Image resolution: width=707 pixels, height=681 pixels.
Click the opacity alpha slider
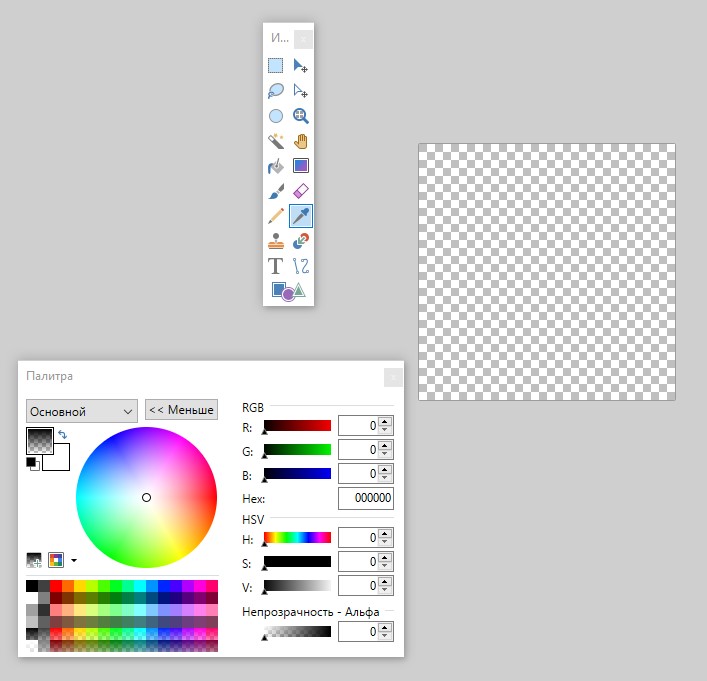coord(297,632)
